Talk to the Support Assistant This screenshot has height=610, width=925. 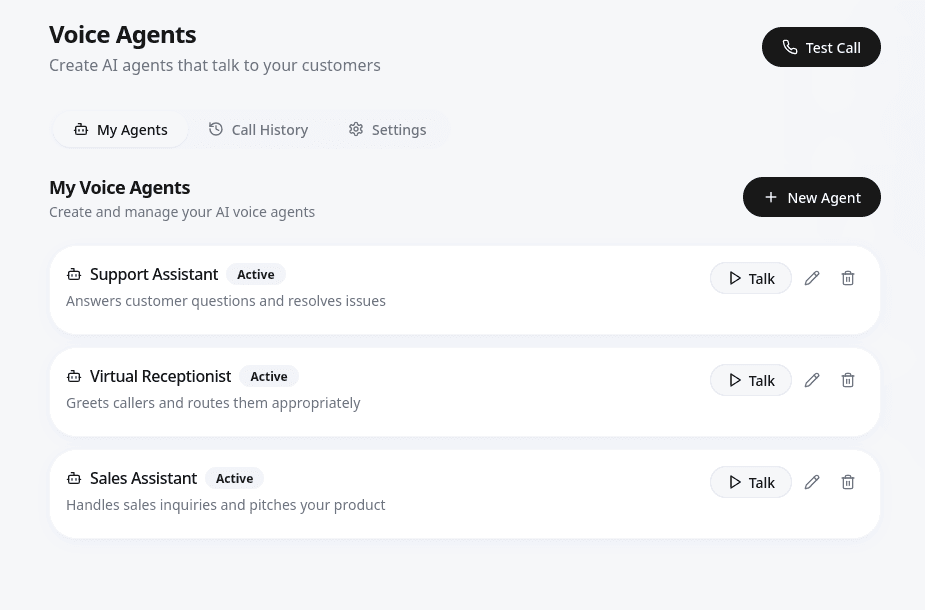click(751, 278)
